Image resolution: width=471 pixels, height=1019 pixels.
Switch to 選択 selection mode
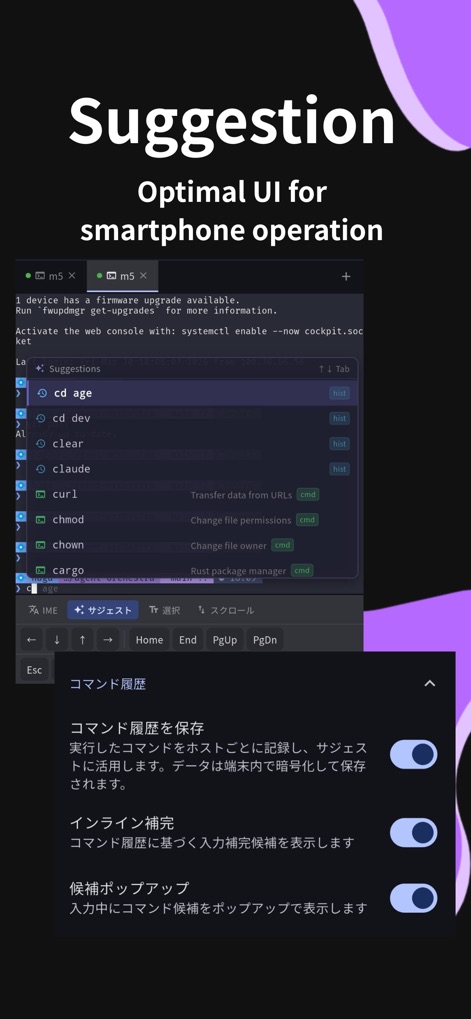pyautogui.click(x=164, y=610)
